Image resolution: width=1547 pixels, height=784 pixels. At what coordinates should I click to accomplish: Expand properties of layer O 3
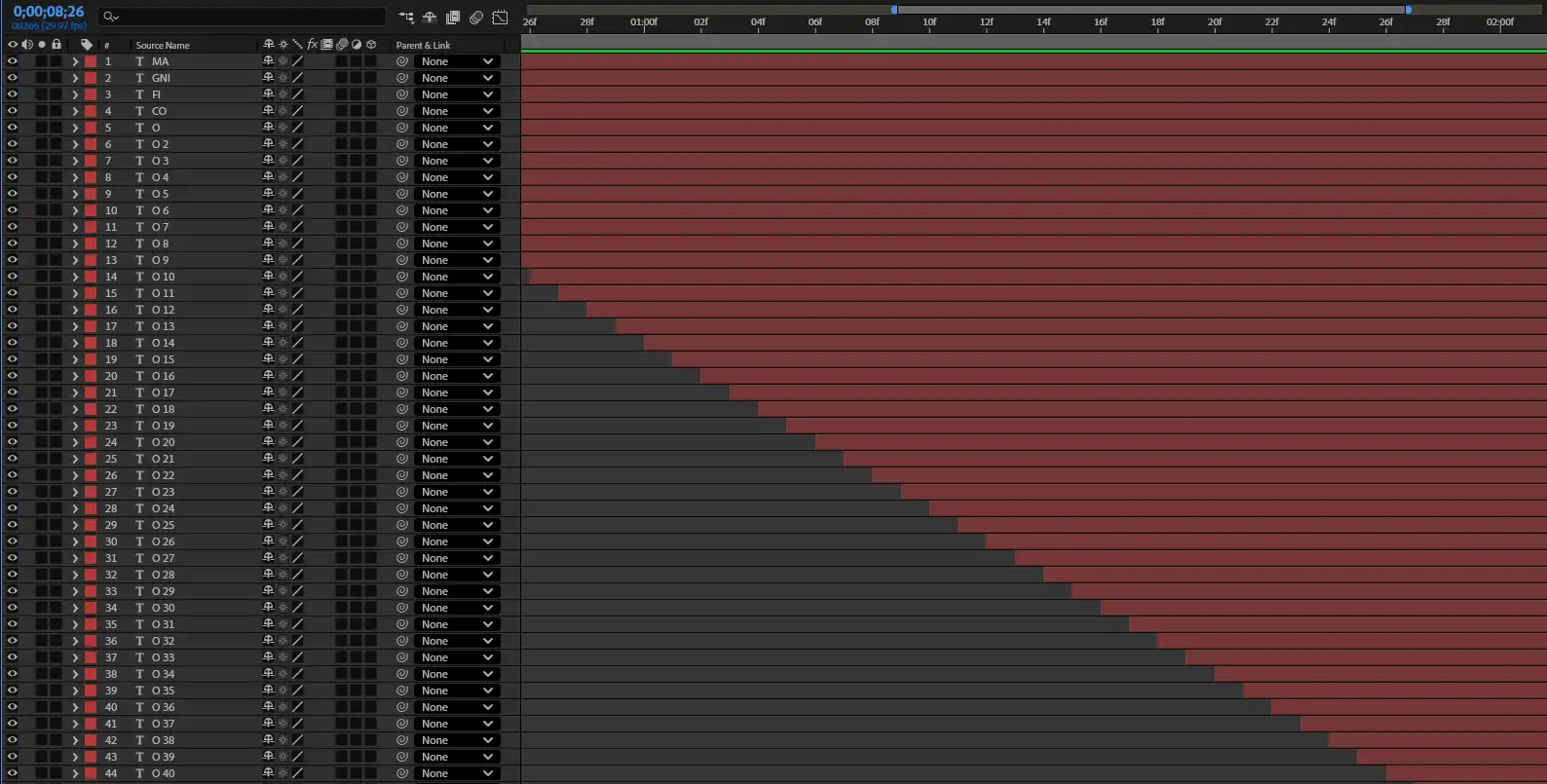[75, 161]
